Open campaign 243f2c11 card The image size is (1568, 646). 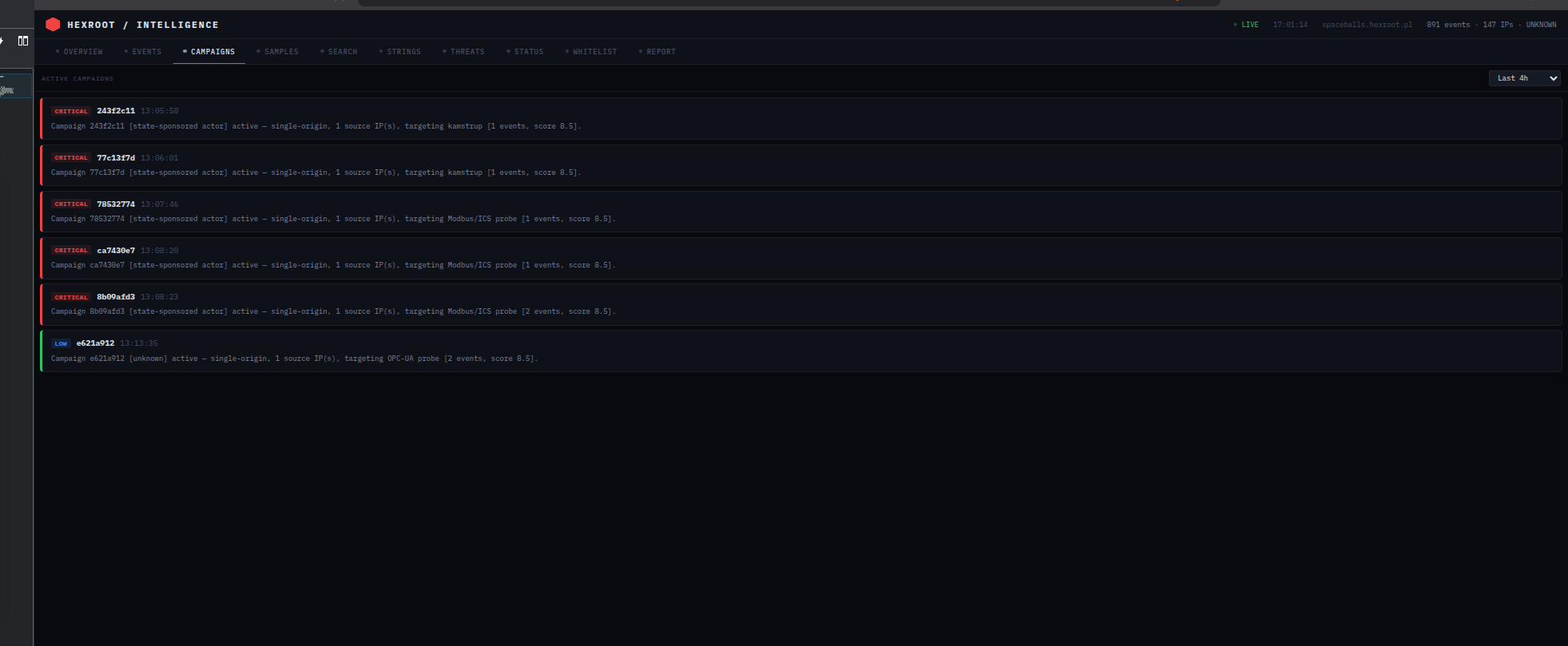click(800, 118)
